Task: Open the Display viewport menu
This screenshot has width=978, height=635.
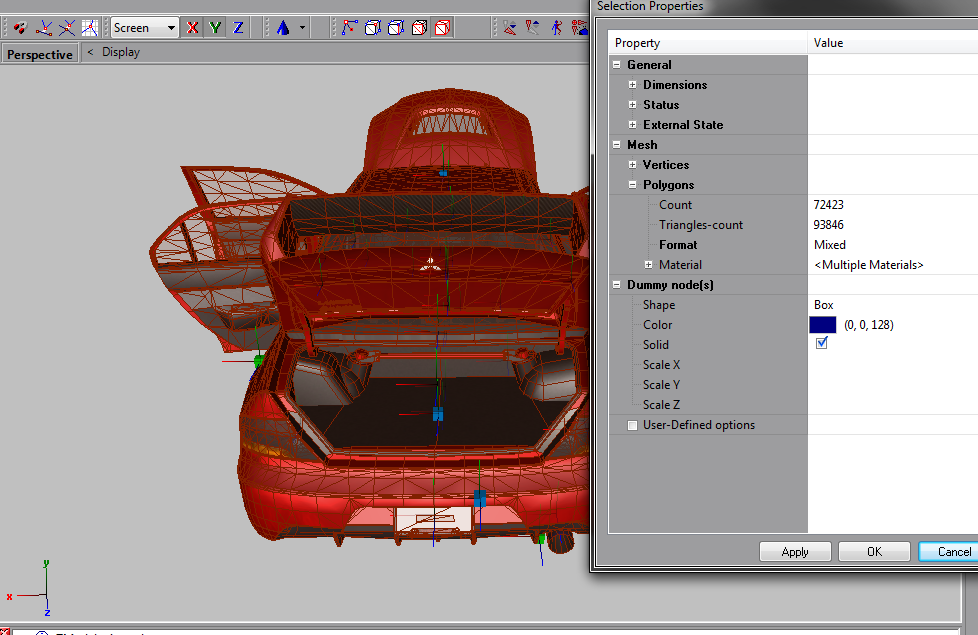Action: pos(120,52)
